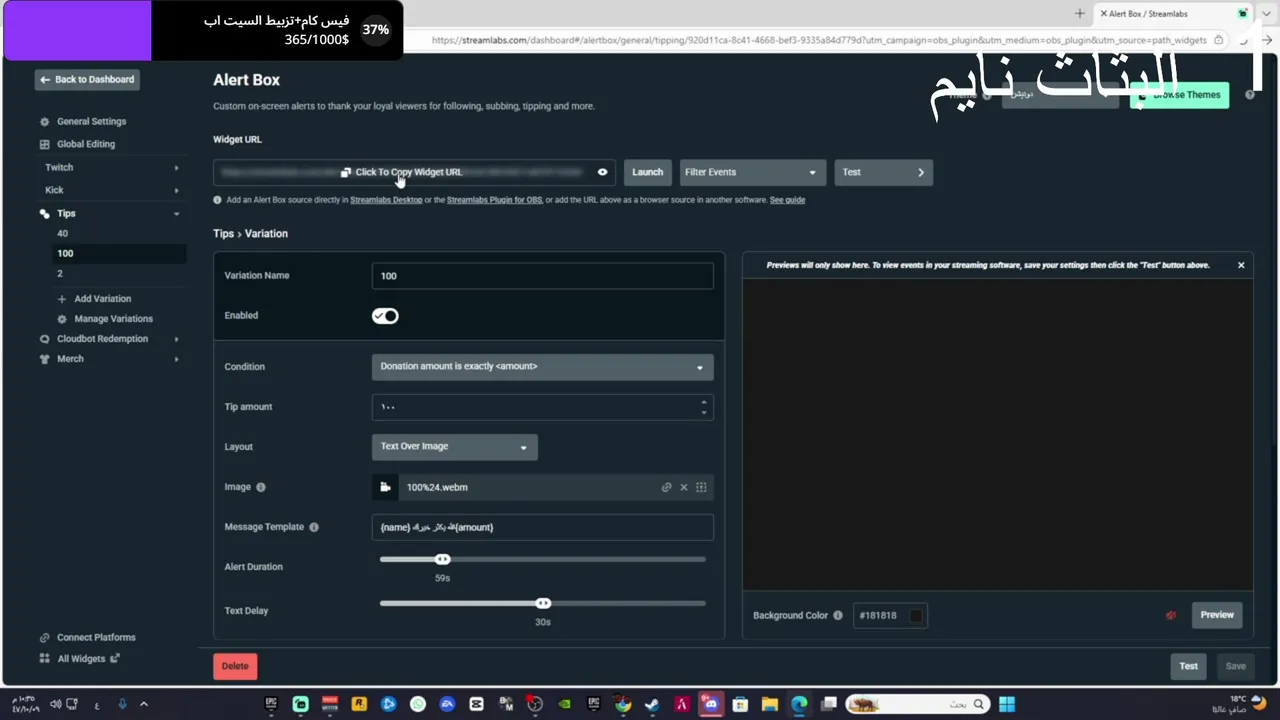
Task: Click the Windows Start button
Action: [1007, 704]
